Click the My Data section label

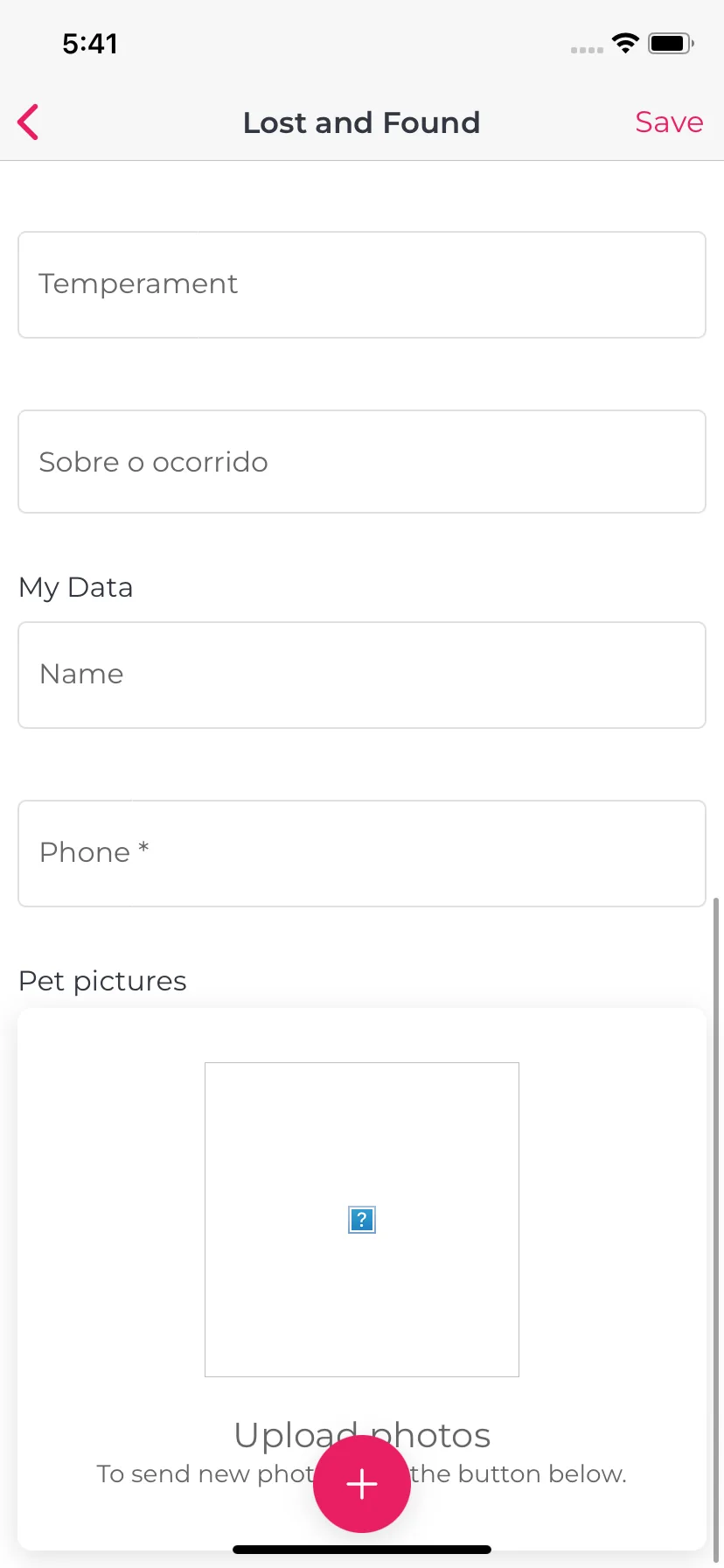tap(76, 587)
